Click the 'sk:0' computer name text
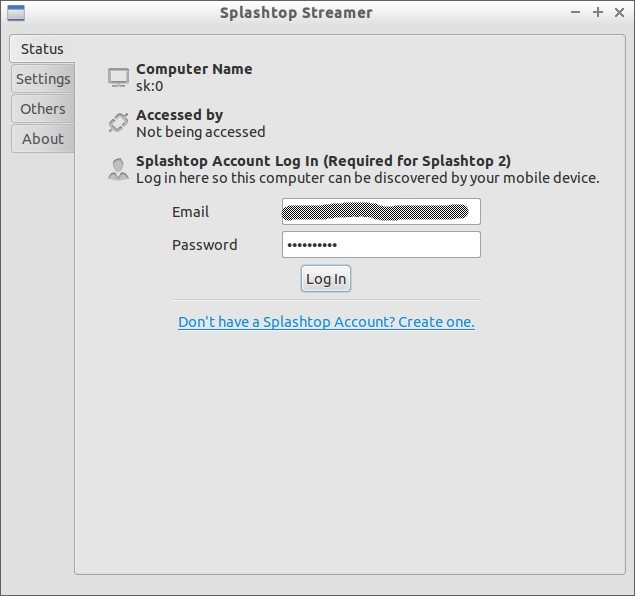This screenshot has height=596, width=635. click(x=149, y=86)
